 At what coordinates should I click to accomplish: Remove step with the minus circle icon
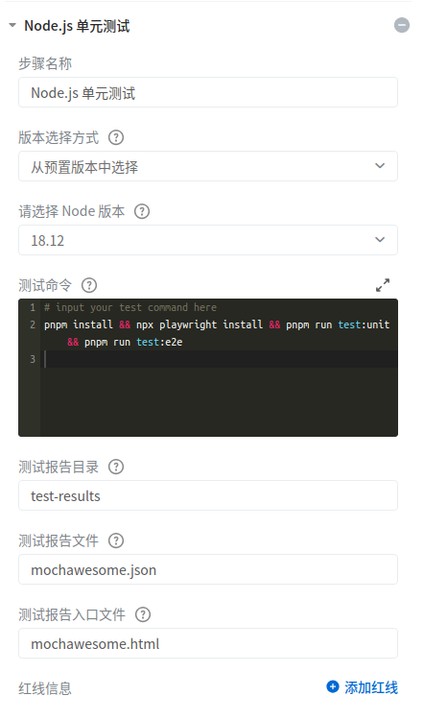[401, 25]
